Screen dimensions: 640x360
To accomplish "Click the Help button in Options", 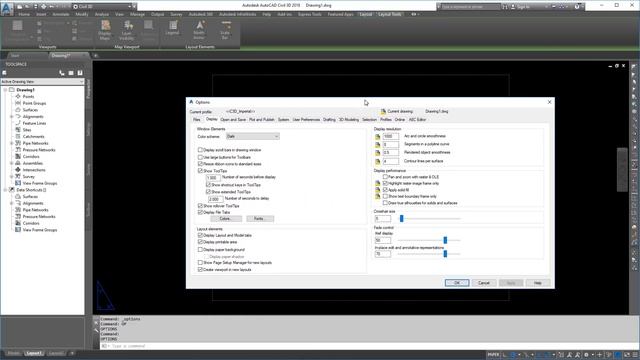I will [538, 283].
